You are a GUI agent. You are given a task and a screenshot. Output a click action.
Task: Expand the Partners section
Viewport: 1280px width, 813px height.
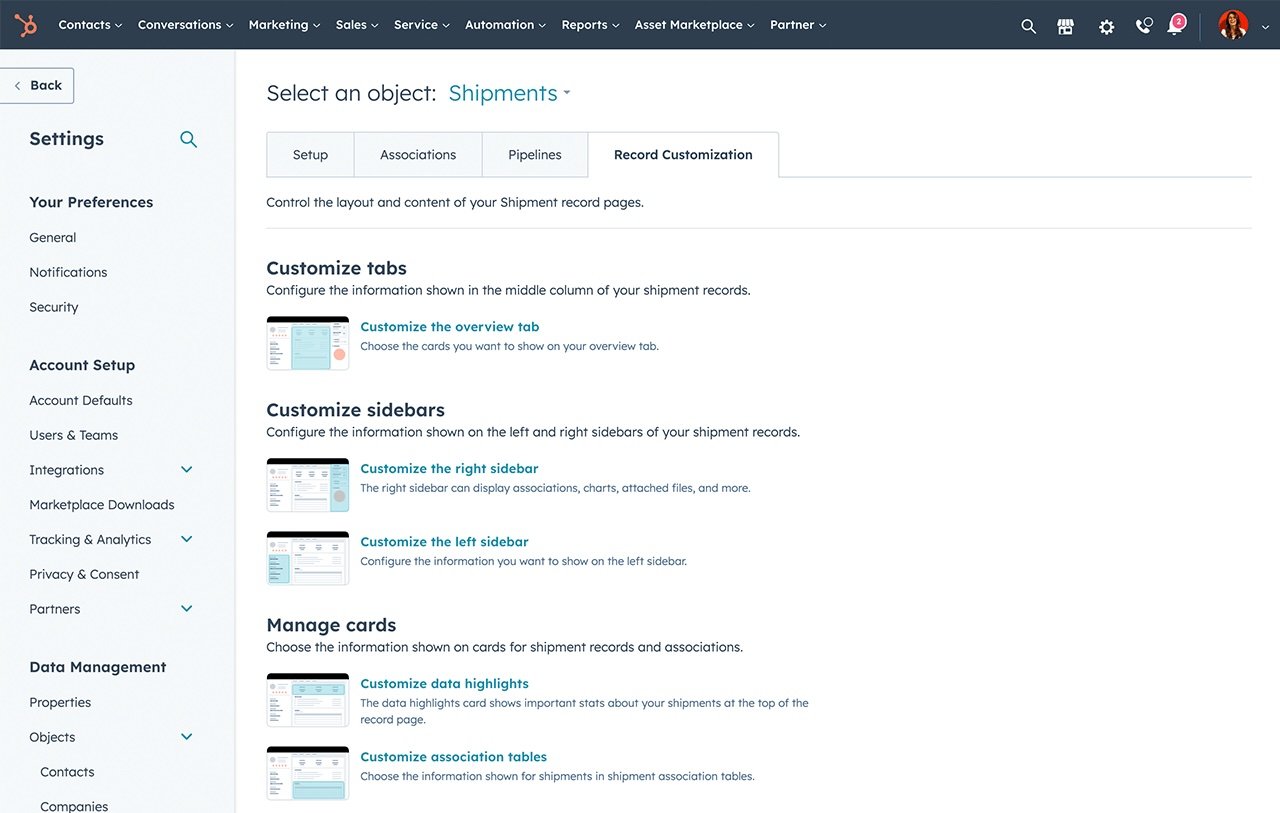coord(186,608)
